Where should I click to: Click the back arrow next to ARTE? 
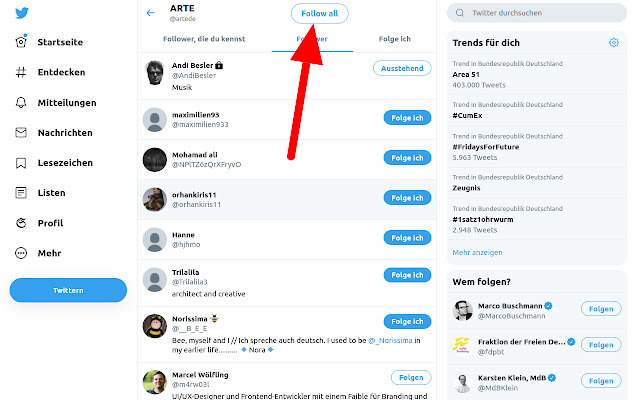(x=151, y=13)
